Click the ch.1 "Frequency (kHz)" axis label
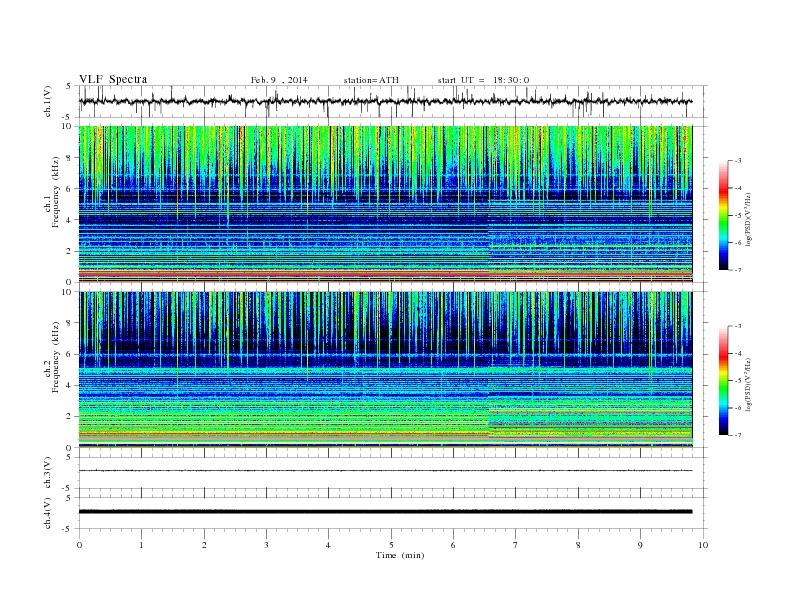The width and height of the screenshot is (792, 612). (x=56, y=192)
